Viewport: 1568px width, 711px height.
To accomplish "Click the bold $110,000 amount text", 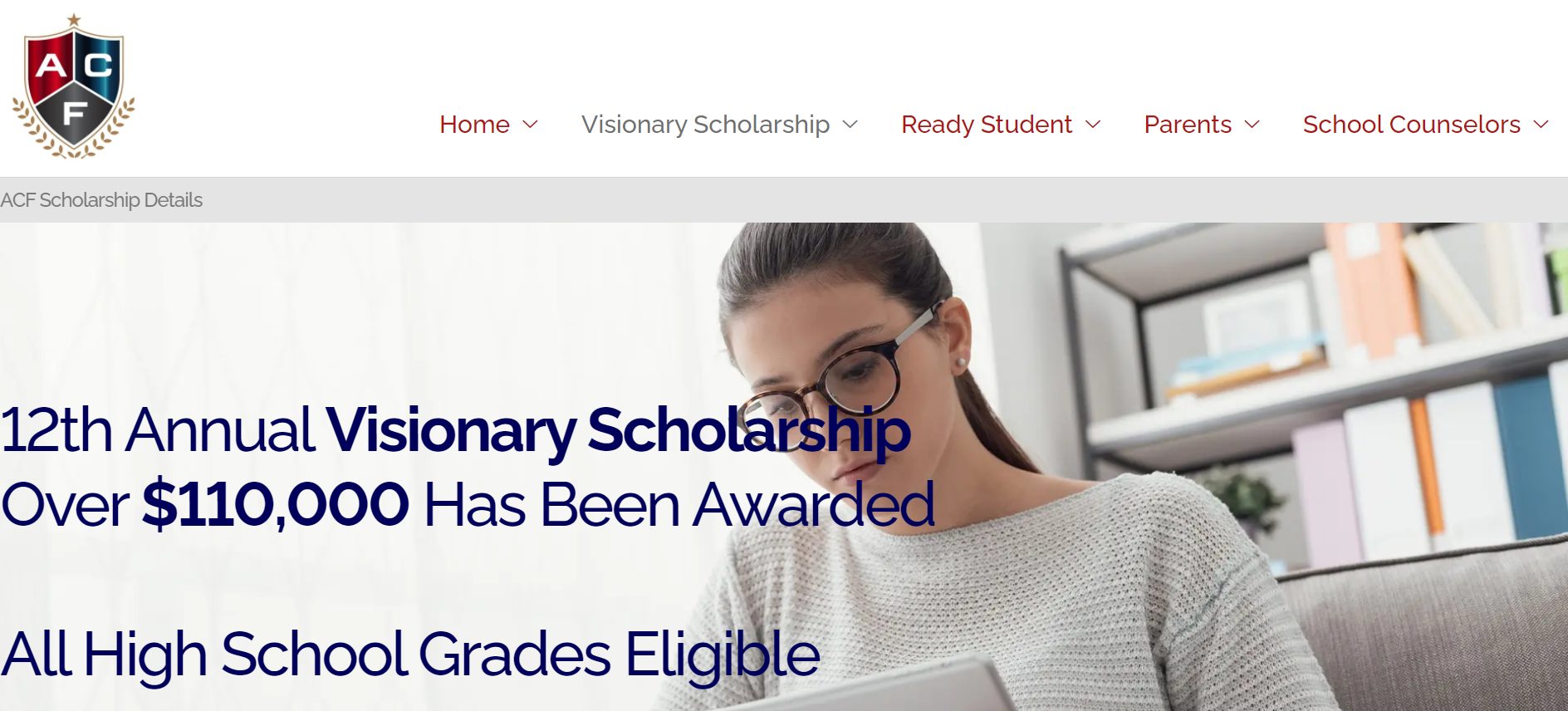I will click(275, 504).
